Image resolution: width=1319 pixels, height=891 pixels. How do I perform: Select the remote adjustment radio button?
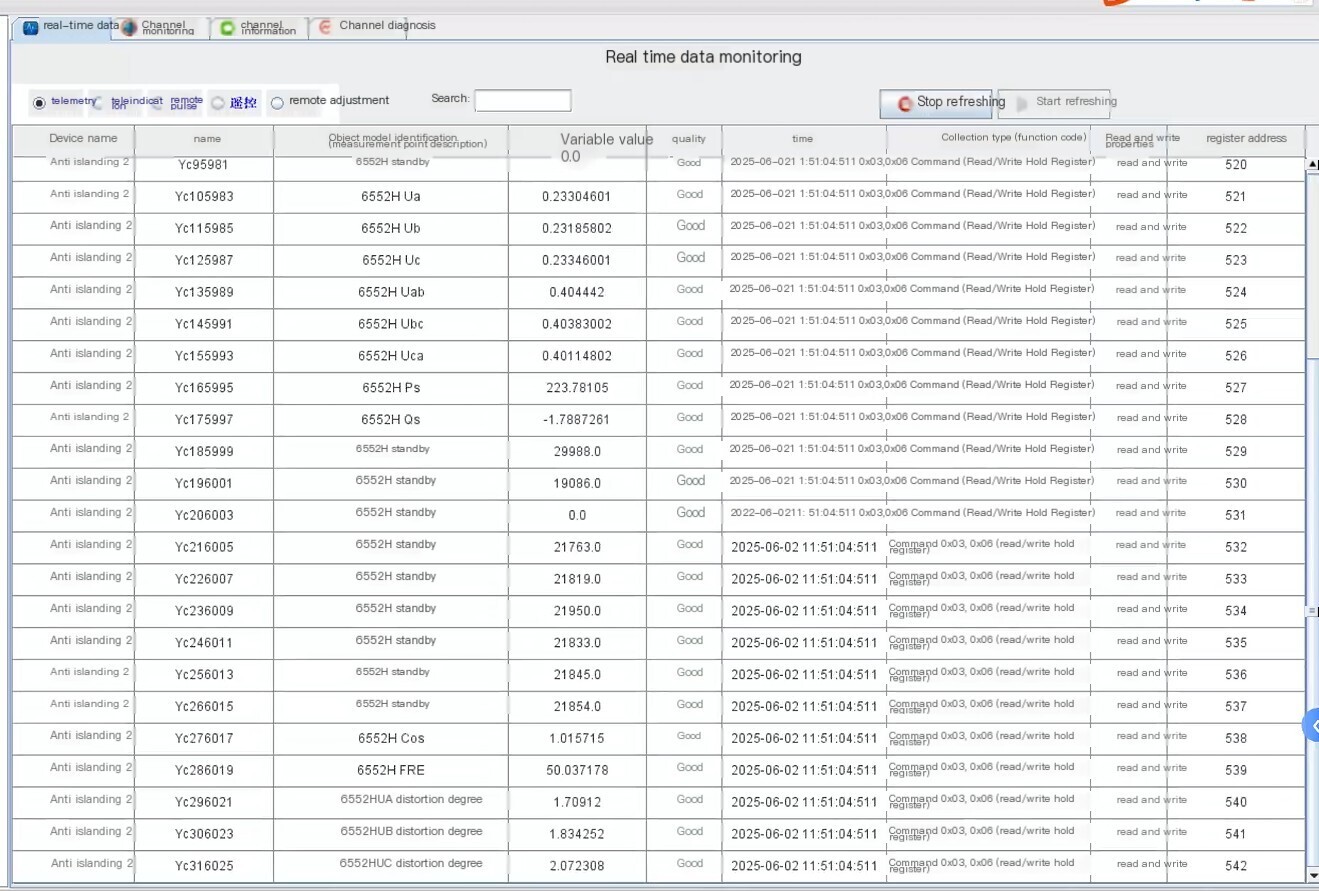click(x=277, y=102)
